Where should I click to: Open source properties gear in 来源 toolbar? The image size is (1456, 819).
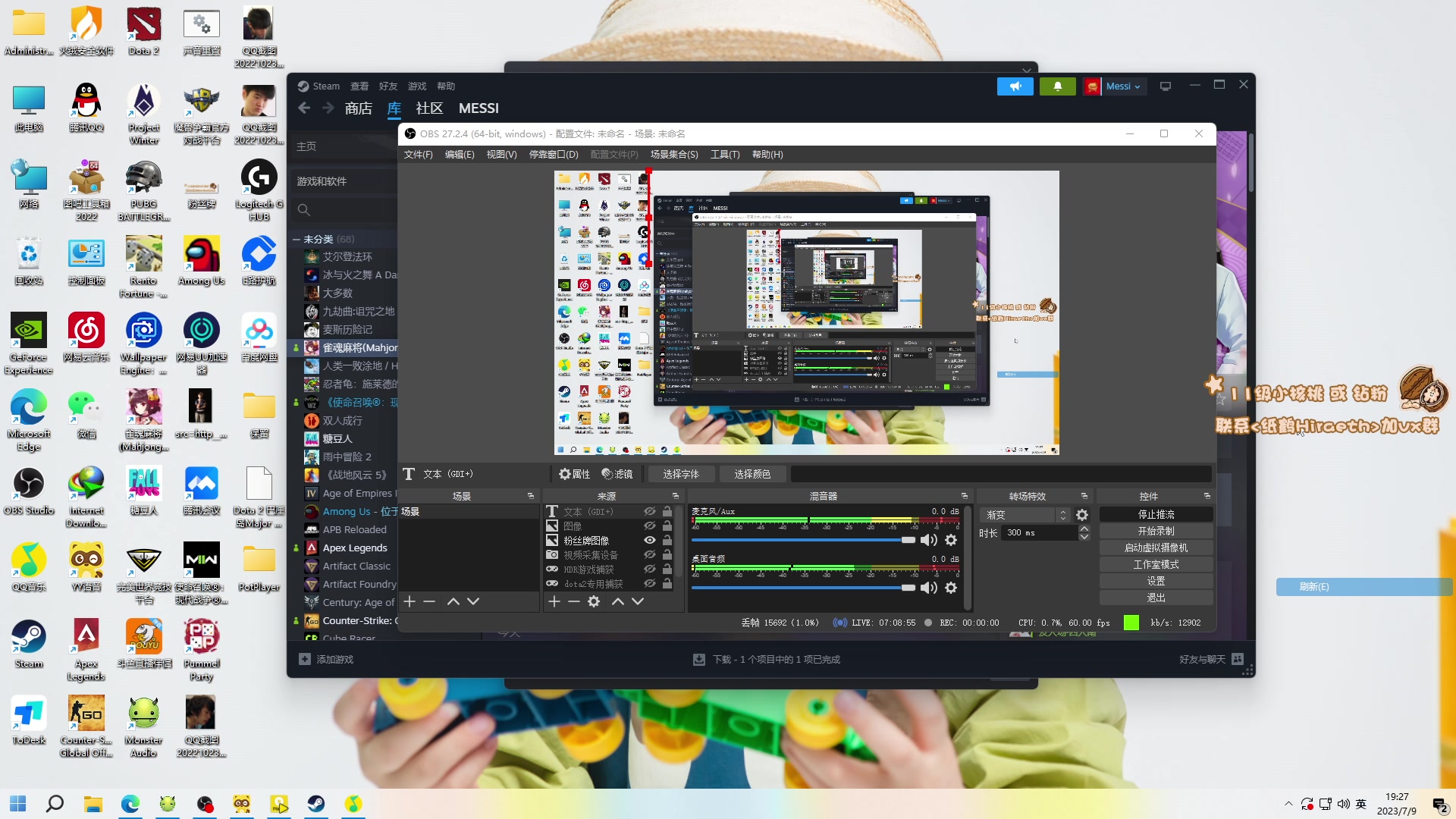coord(594,601)
